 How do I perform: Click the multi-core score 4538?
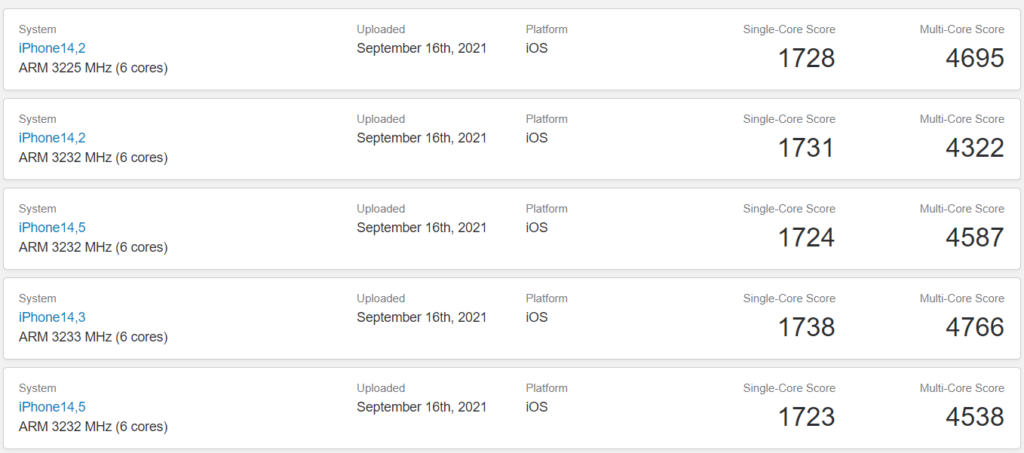click(974, 417)
